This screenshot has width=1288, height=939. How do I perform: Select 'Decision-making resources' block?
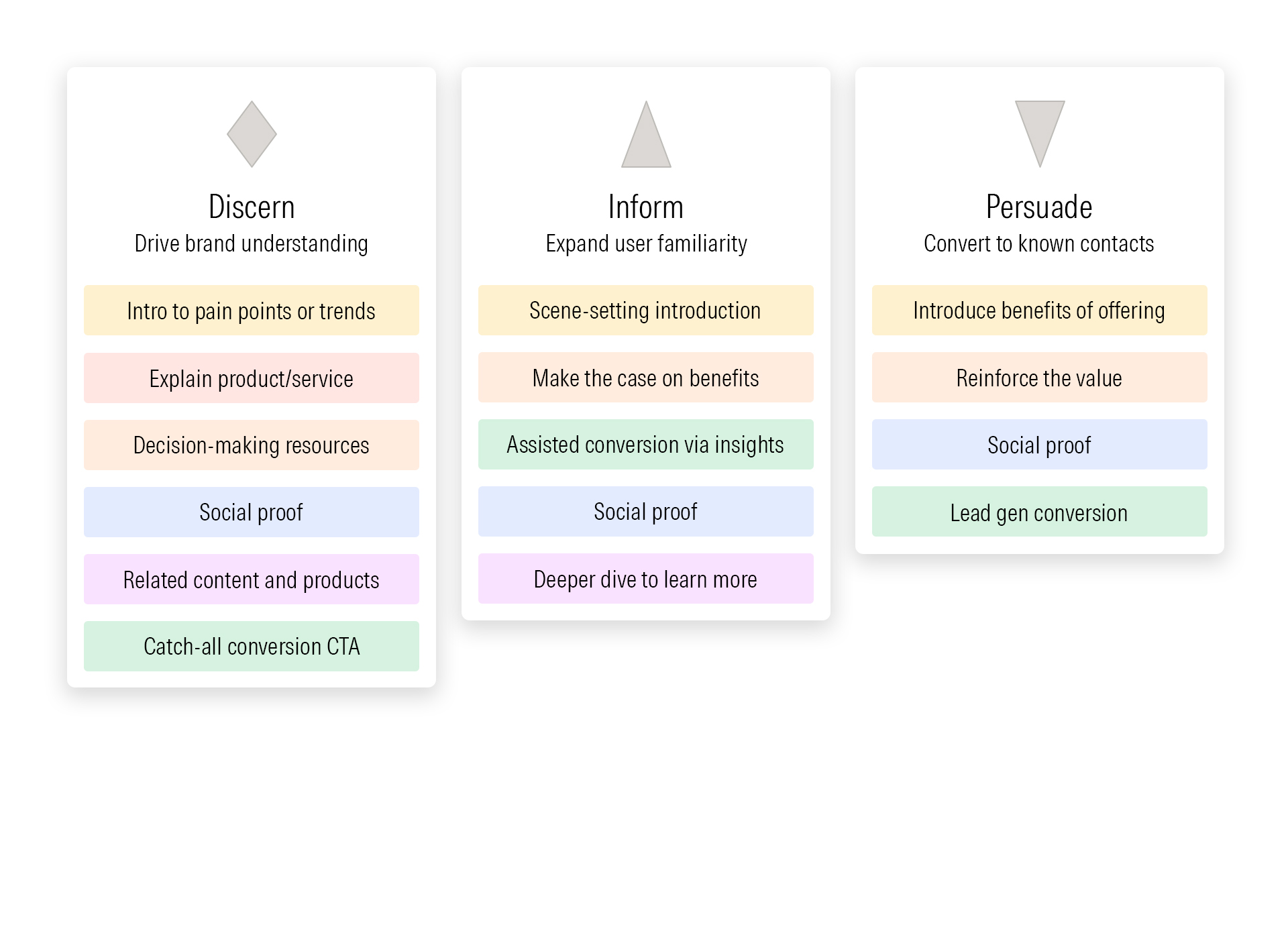pos(252,445)
